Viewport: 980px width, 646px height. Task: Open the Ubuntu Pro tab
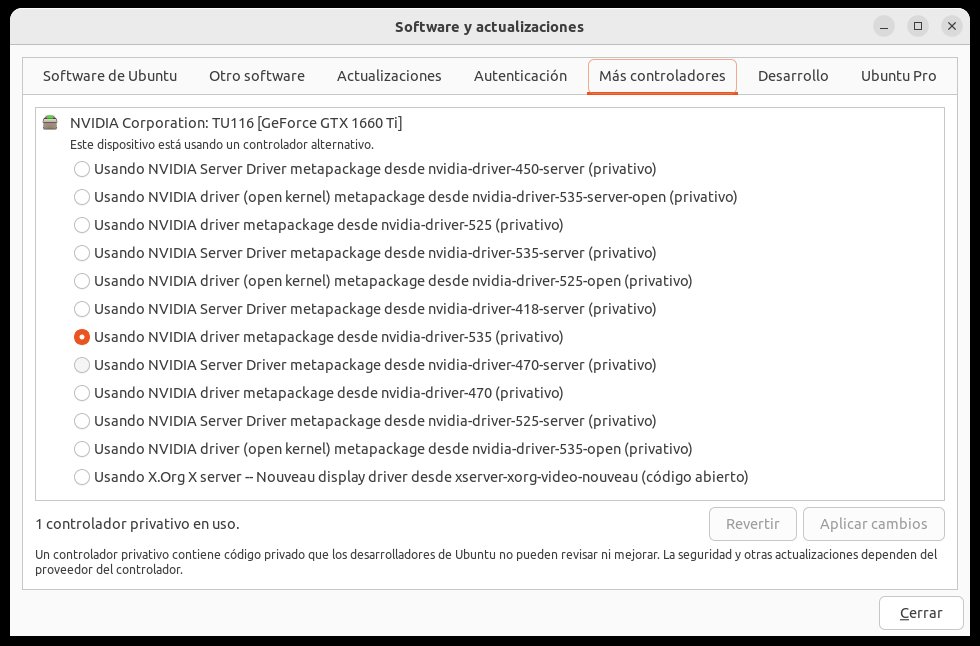click(x=898, y=76)
